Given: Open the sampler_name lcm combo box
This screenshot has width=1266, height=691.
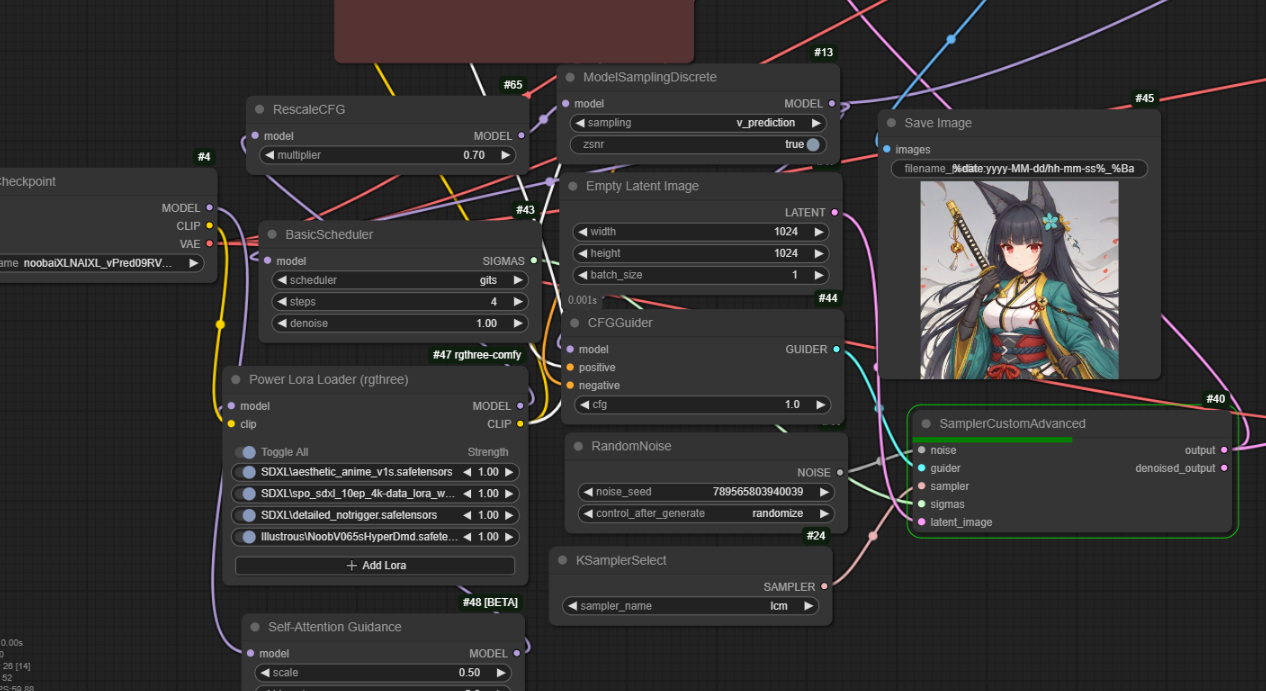Looking at the screenshot, I should pos(690,606).
